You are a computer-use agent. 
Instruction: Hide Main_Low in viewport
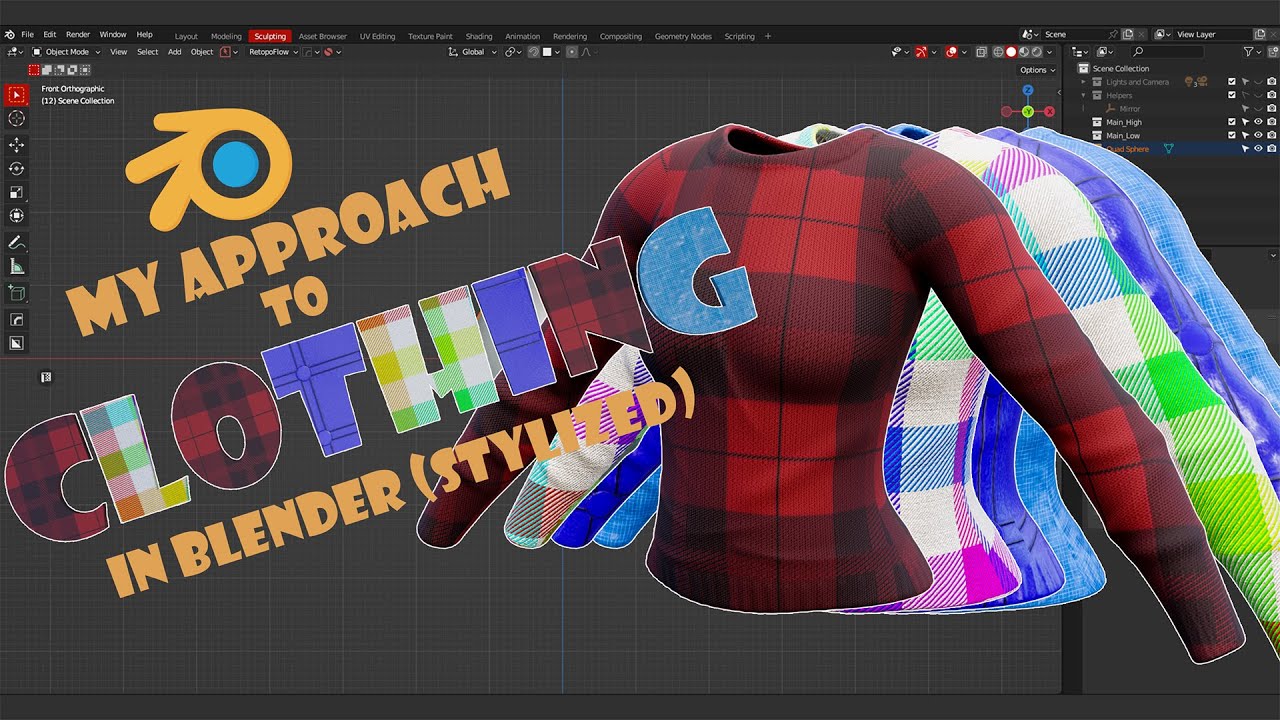coord(1258,135)
